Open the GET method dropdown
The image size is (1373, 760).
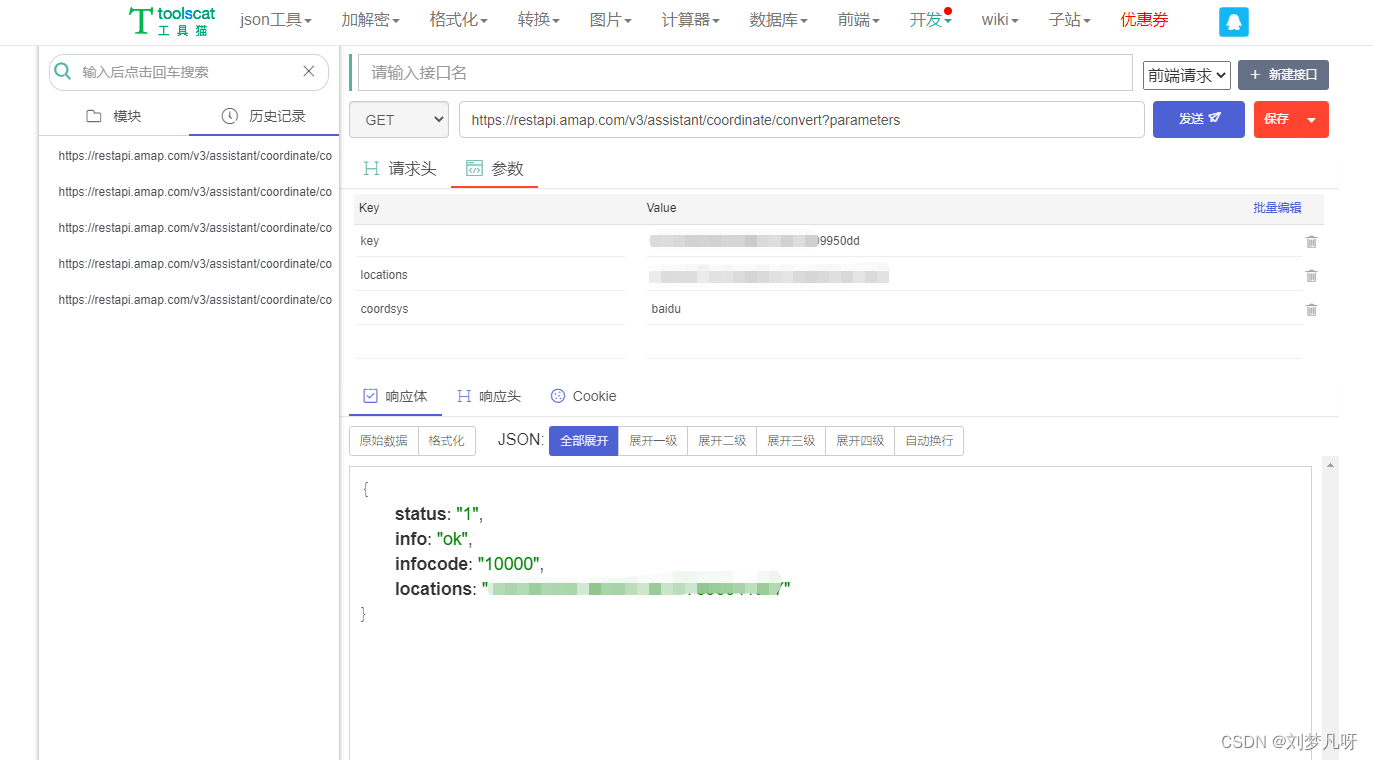click(399, 120)
